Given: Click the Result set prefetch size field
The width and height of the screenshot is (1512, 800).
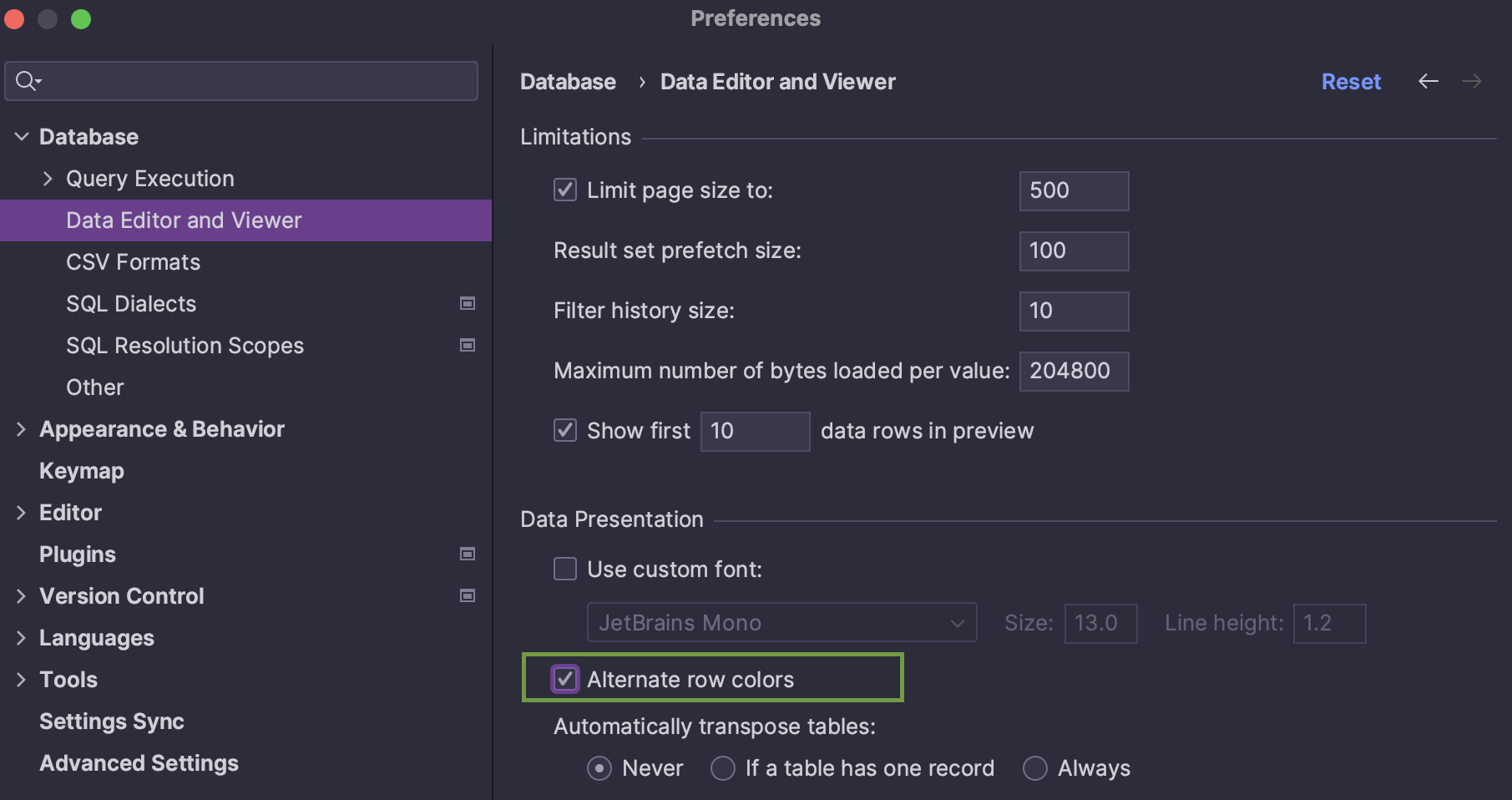Looking at the screenshot, I should point(1074,251).
